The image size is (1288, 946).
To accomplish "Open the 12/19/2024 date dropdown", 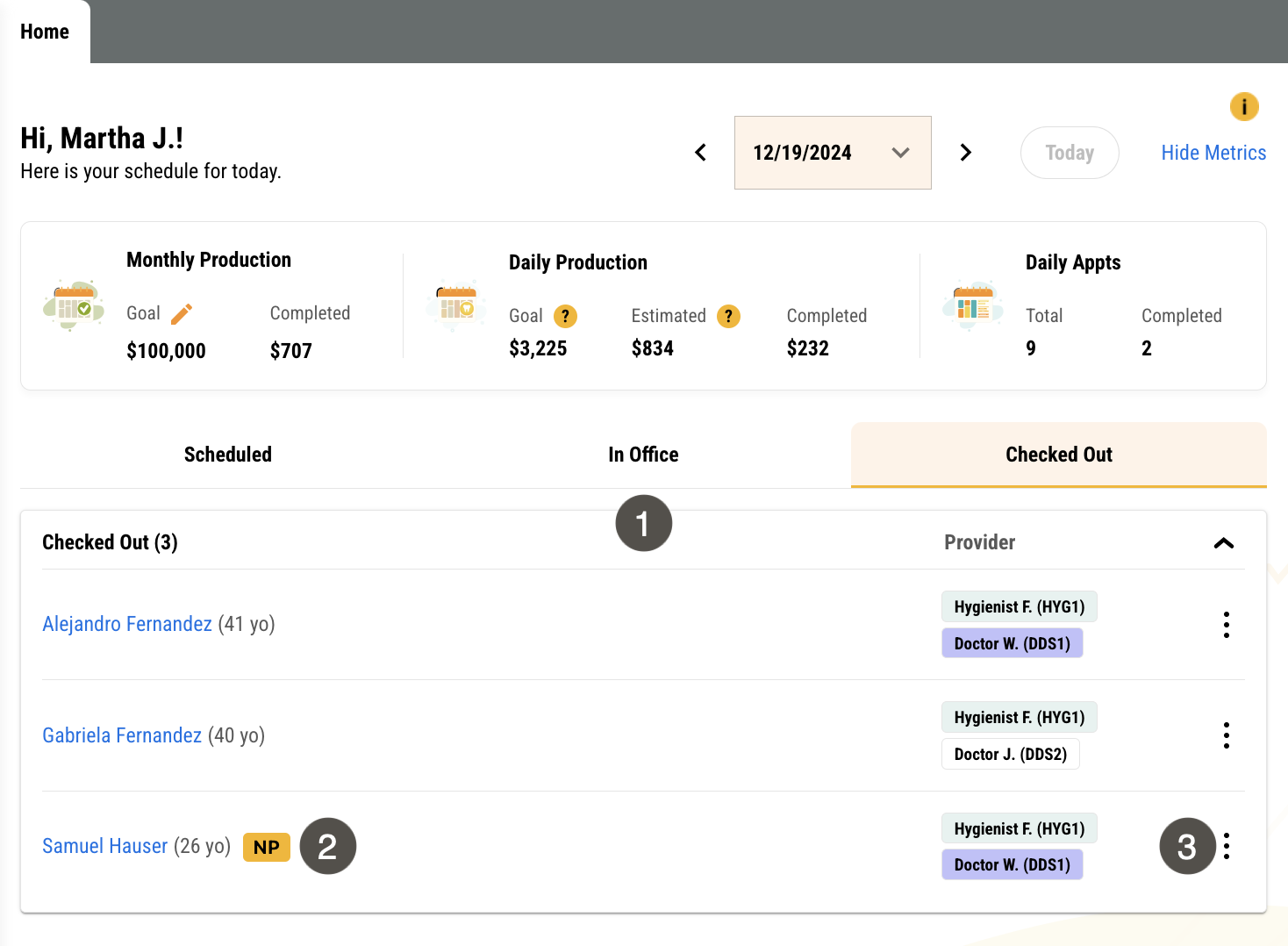I will [x=833, y=153].
